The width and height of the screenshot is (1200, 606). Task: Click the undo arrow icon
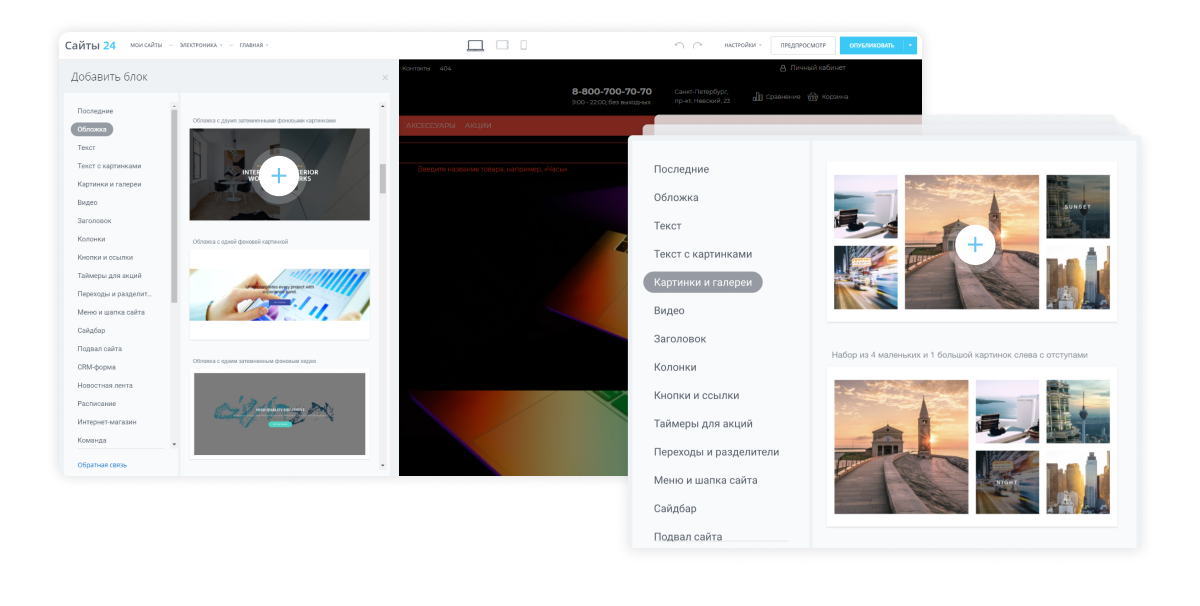(x=680, y=45)
